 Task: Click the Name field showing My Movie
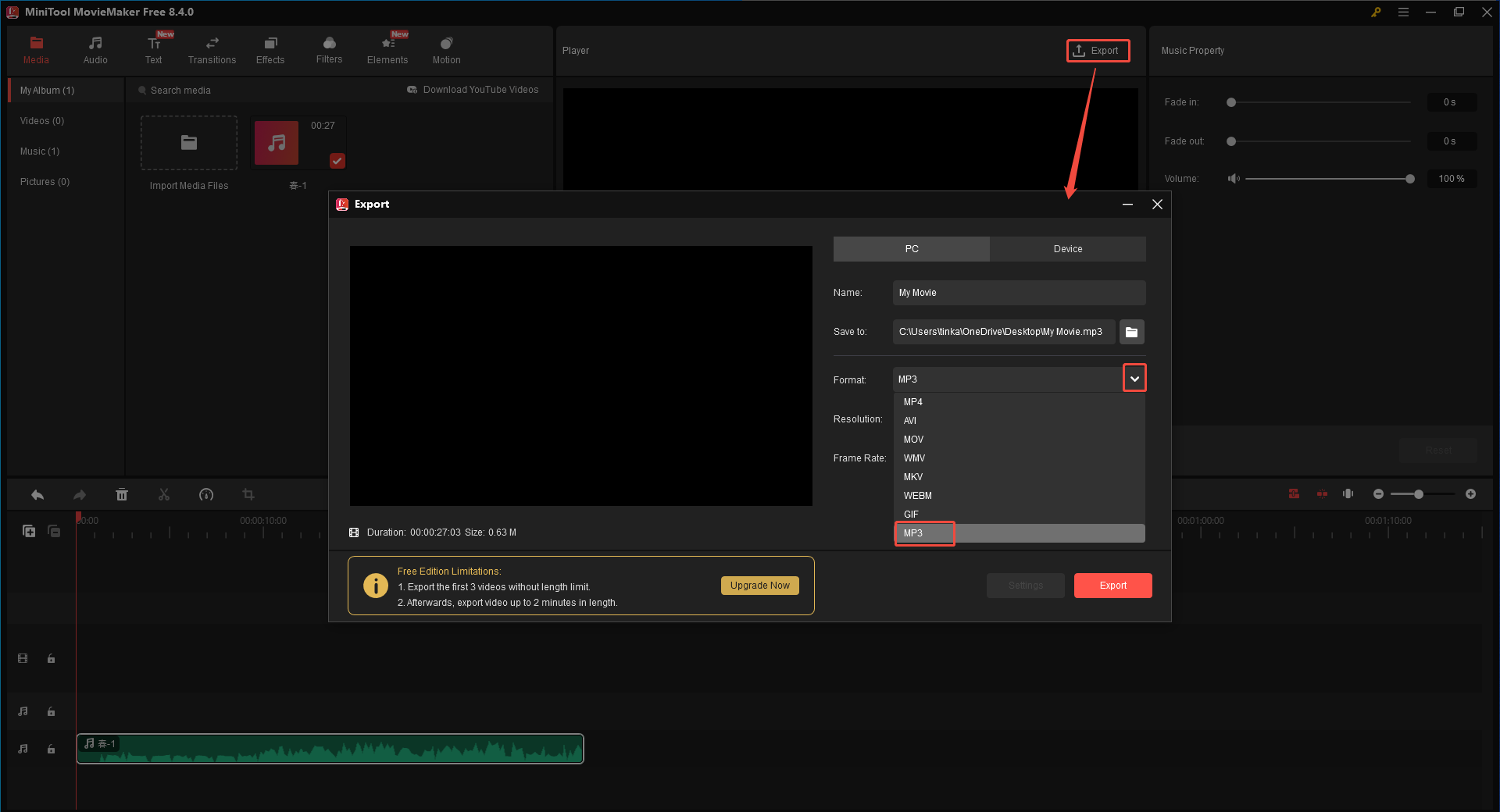pyautogui.click(x=1018, y=292)
